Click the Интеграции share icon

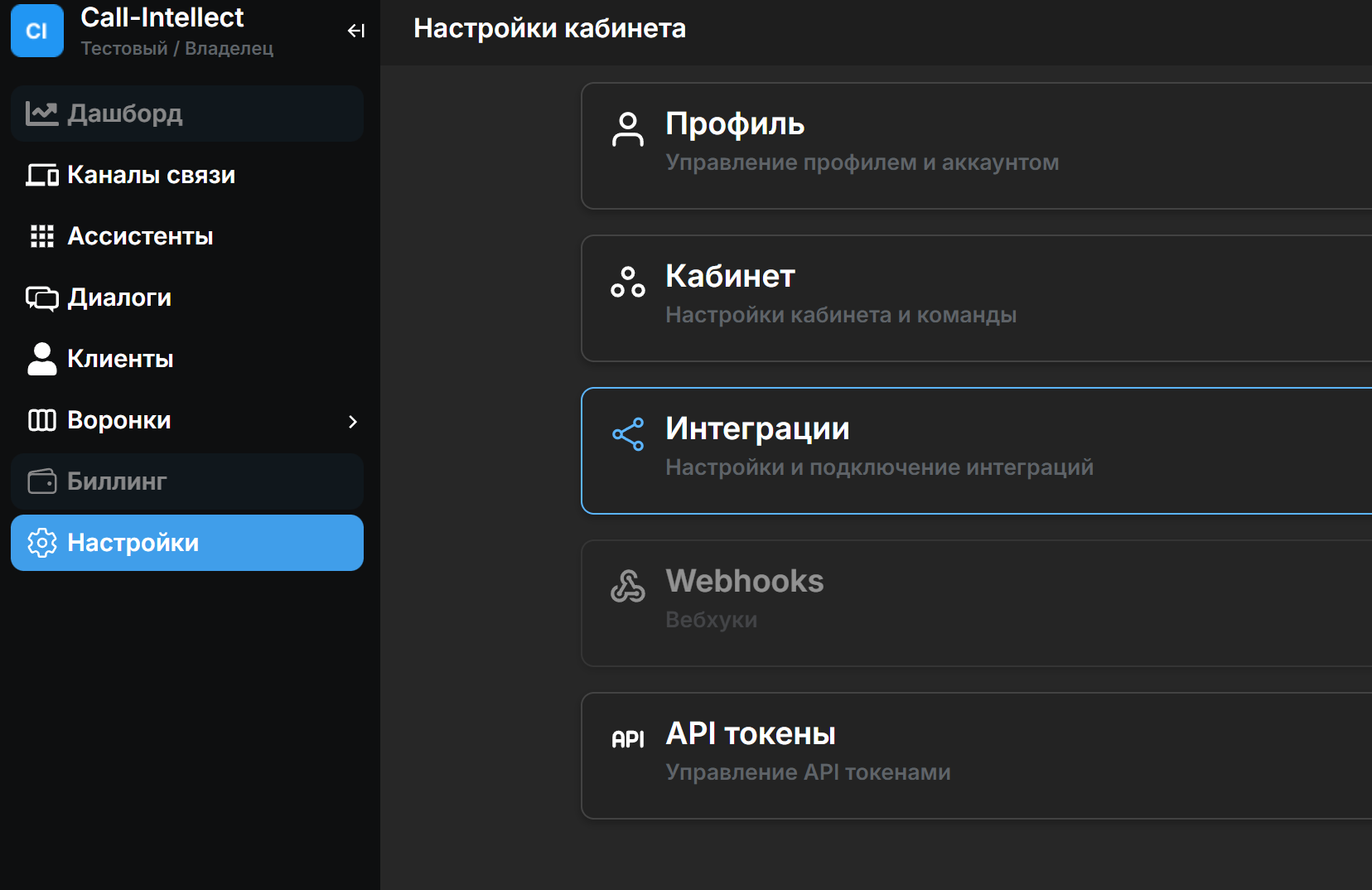(627, 434)
